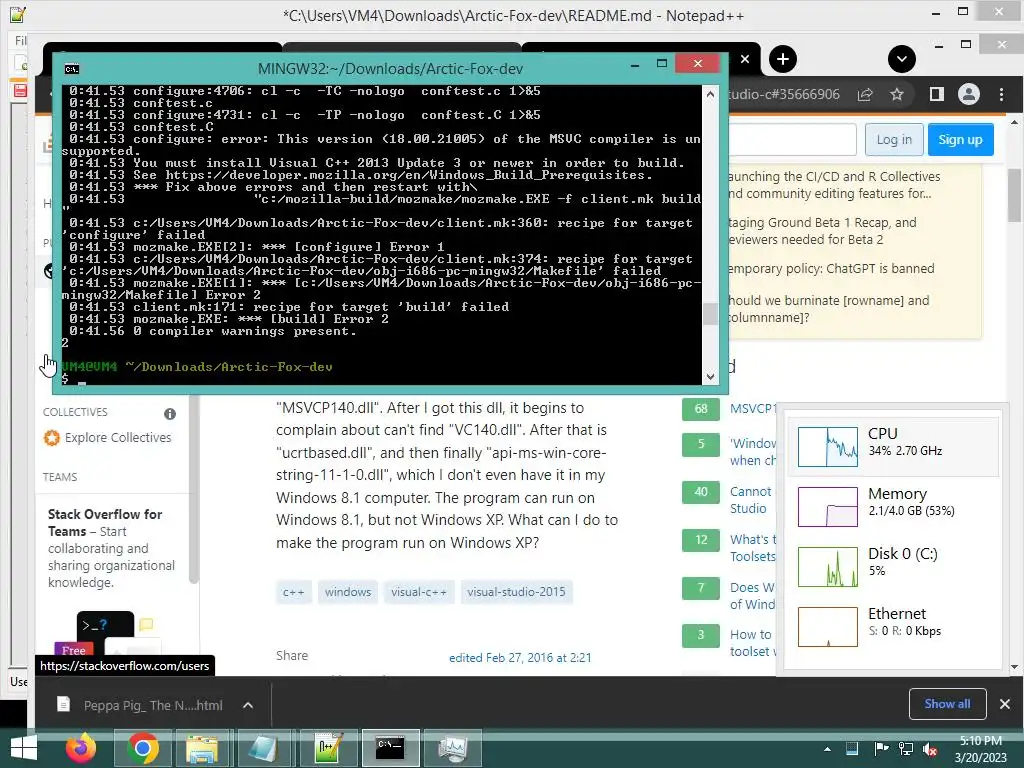
Task: Show hidden system tray icons
Action: coord(827,749)
